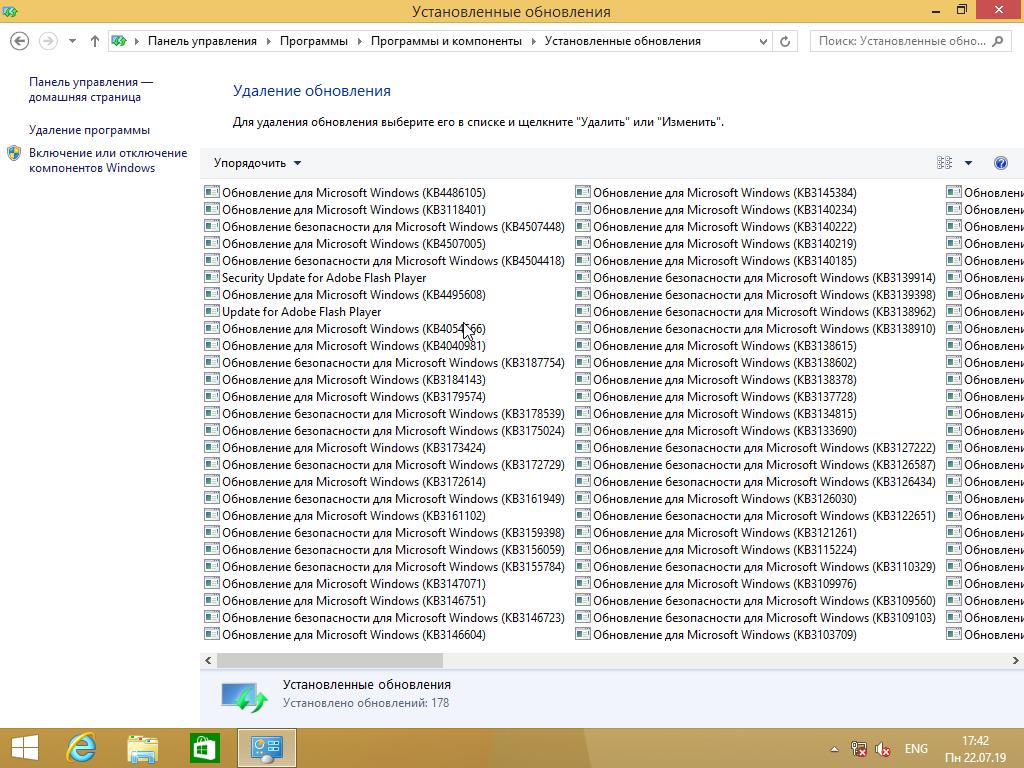The height and width of the screenshot is (768, 1024).
Task: Click Программы in the breadcrumb path
Action: 313,41
